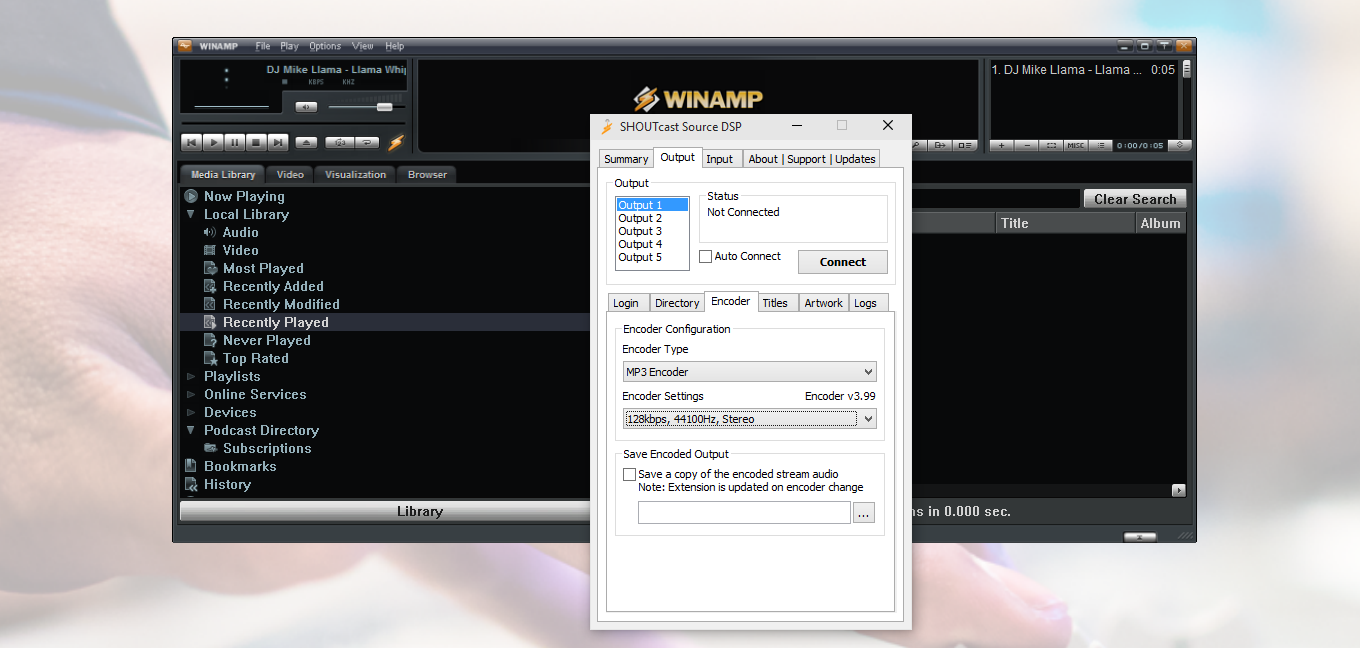Open the Encoder Settings bitrate dropdown
The width and height of the screenshot is (1360, 648).
(750, 419)
